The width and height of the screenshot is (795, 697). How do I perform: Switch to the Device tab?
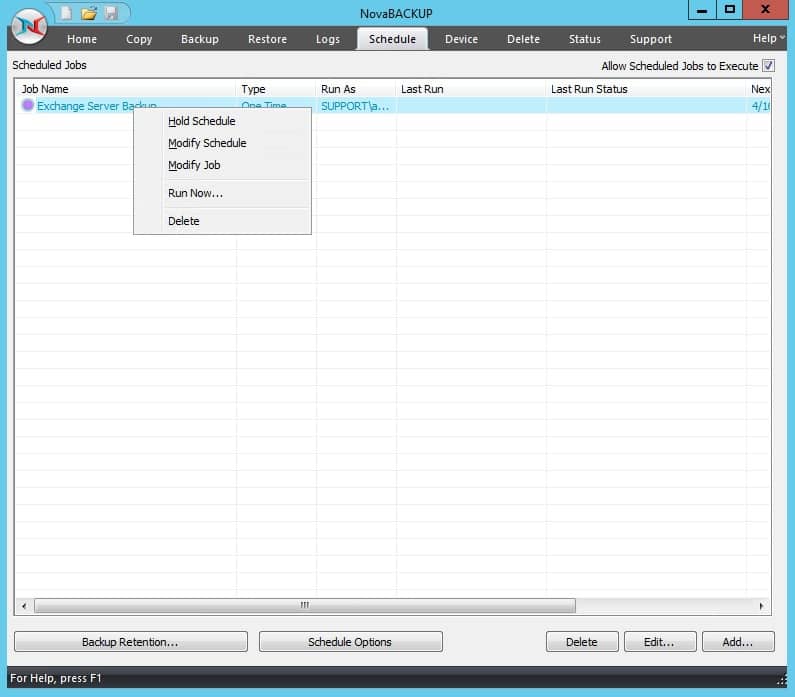pos(461,39)
